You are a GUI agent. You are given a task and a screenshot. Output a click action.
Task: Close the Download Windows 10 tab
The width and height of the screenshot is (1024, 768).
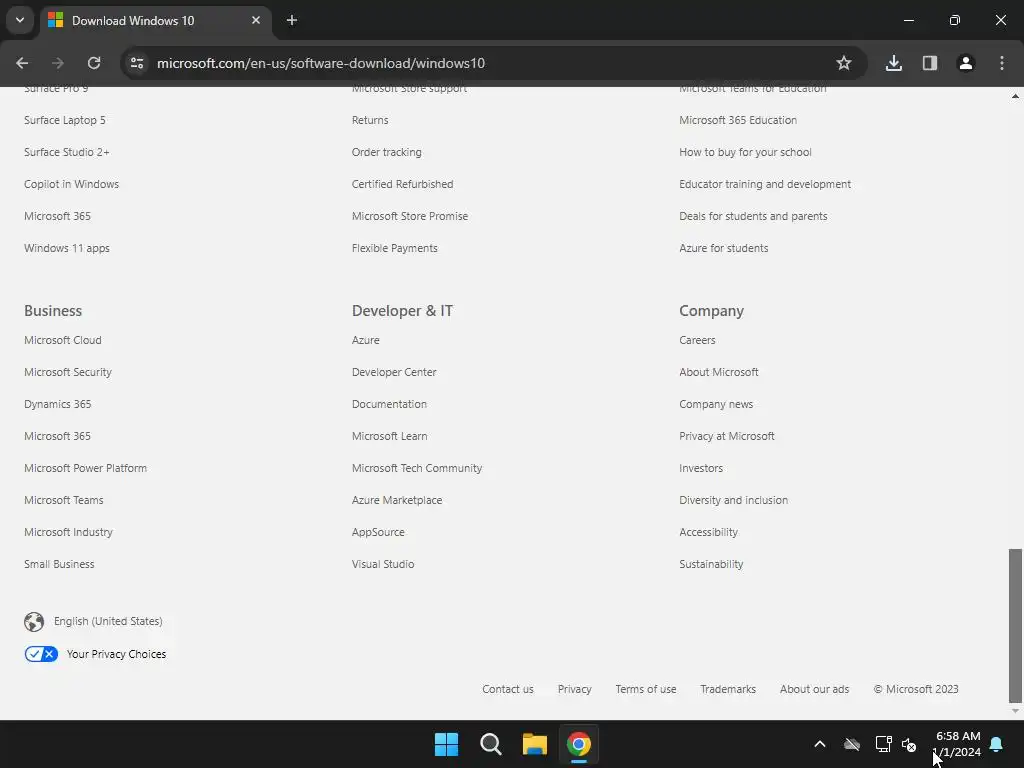(x=256, y=21)
